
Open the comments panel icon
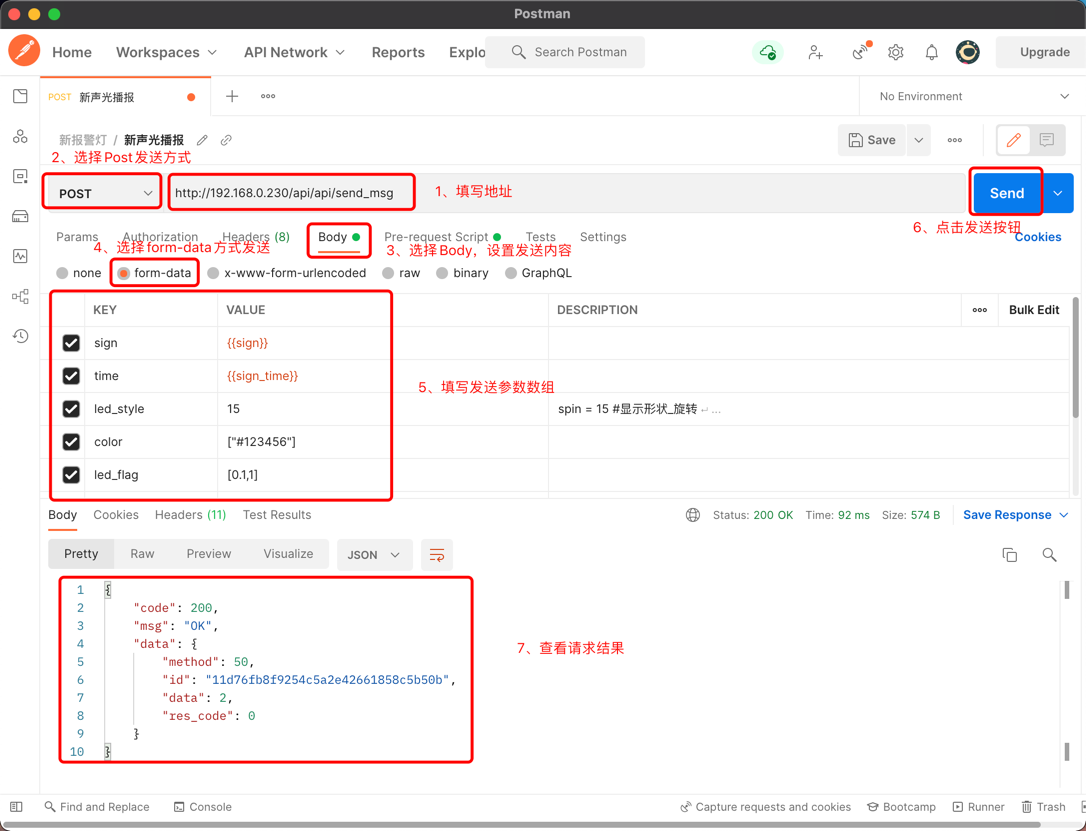pyautogui.click(x=1047, y=140)
